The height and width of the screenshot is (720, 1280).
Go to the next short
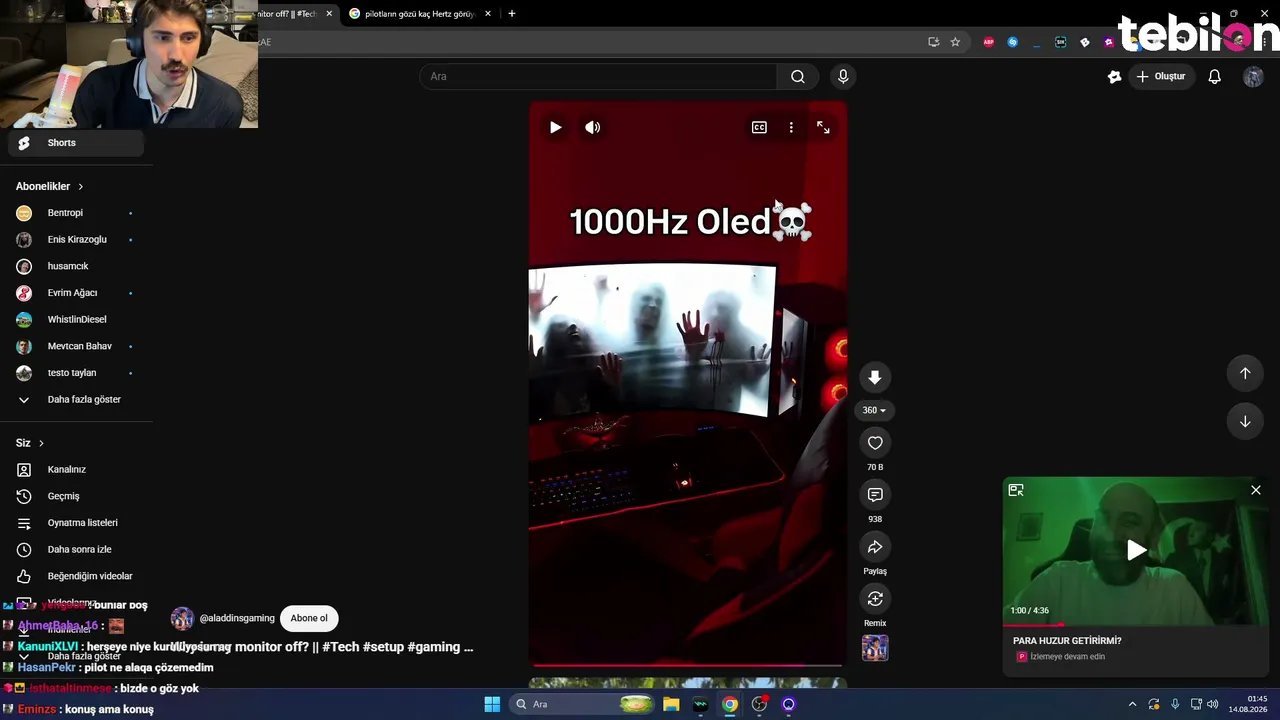pos(1245,421)
